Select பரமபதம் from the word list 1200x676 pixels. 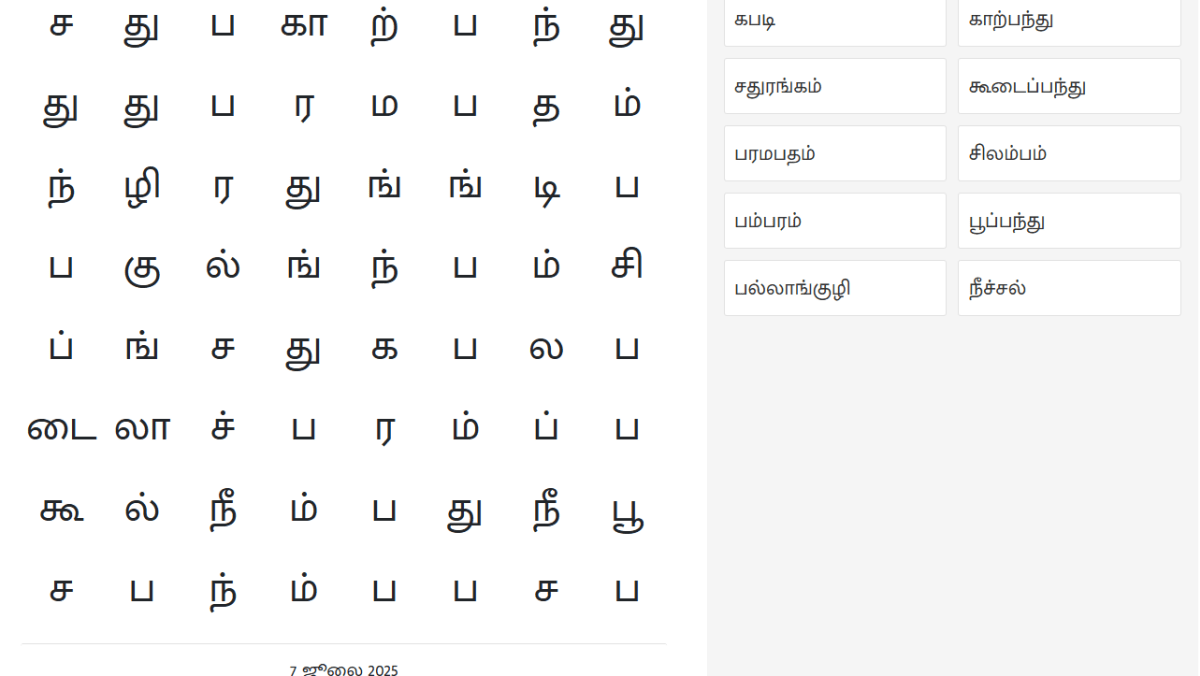[833, 153]
